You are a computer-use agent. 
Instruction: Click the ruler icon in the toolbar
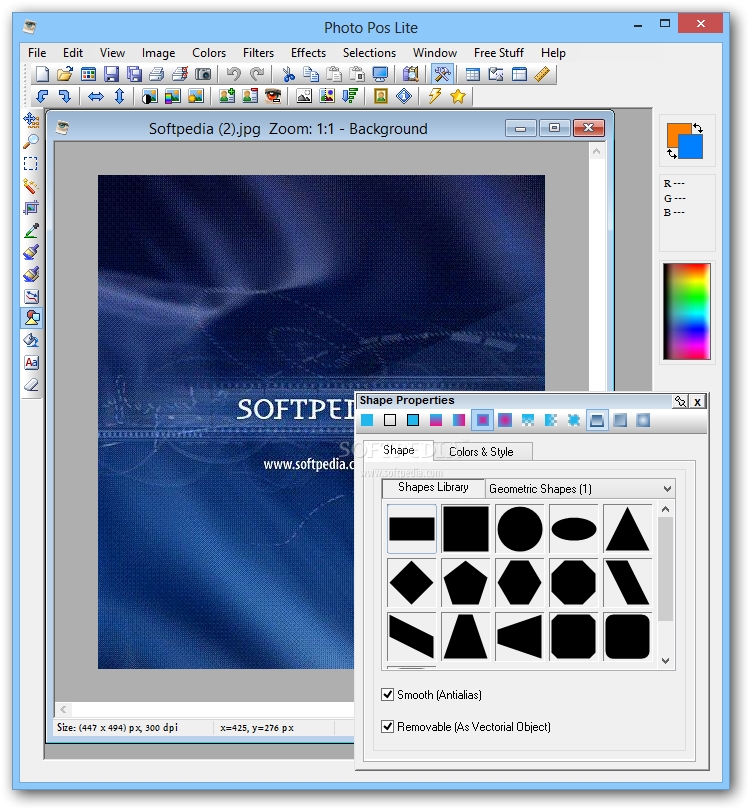[542, 74]
